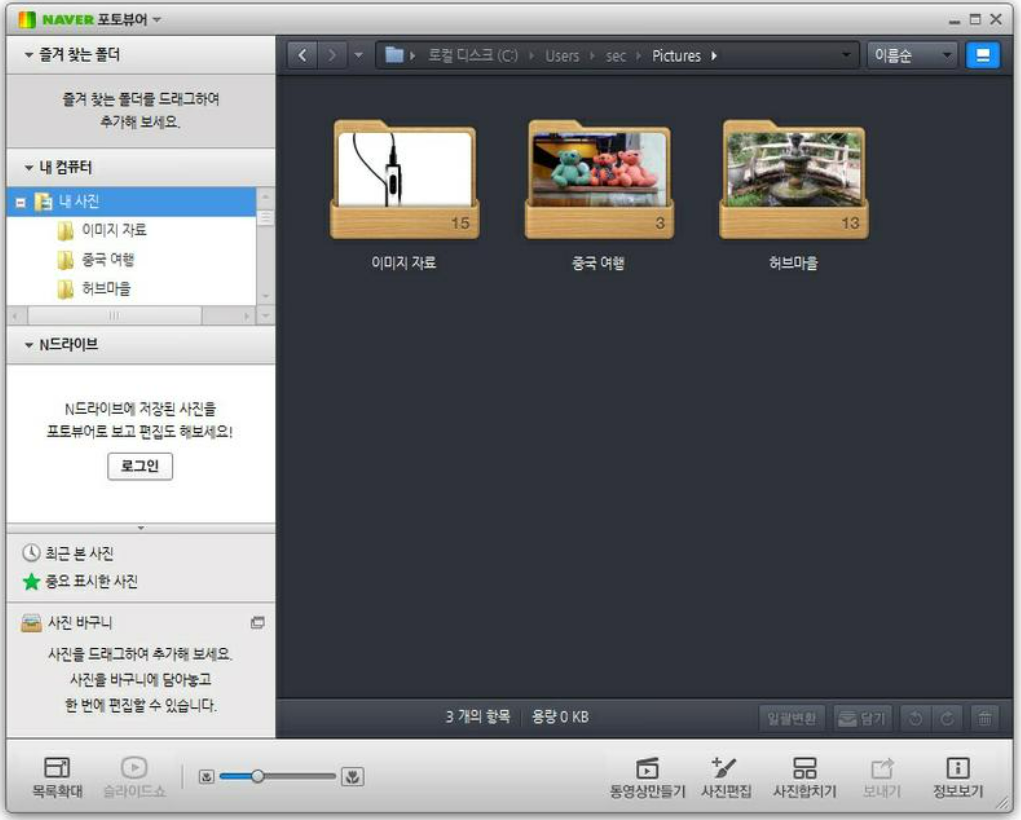Screen dimensions: 1021x820
Task: Pop out the 사진 바구니 window icon
Action: coord(258,623)
